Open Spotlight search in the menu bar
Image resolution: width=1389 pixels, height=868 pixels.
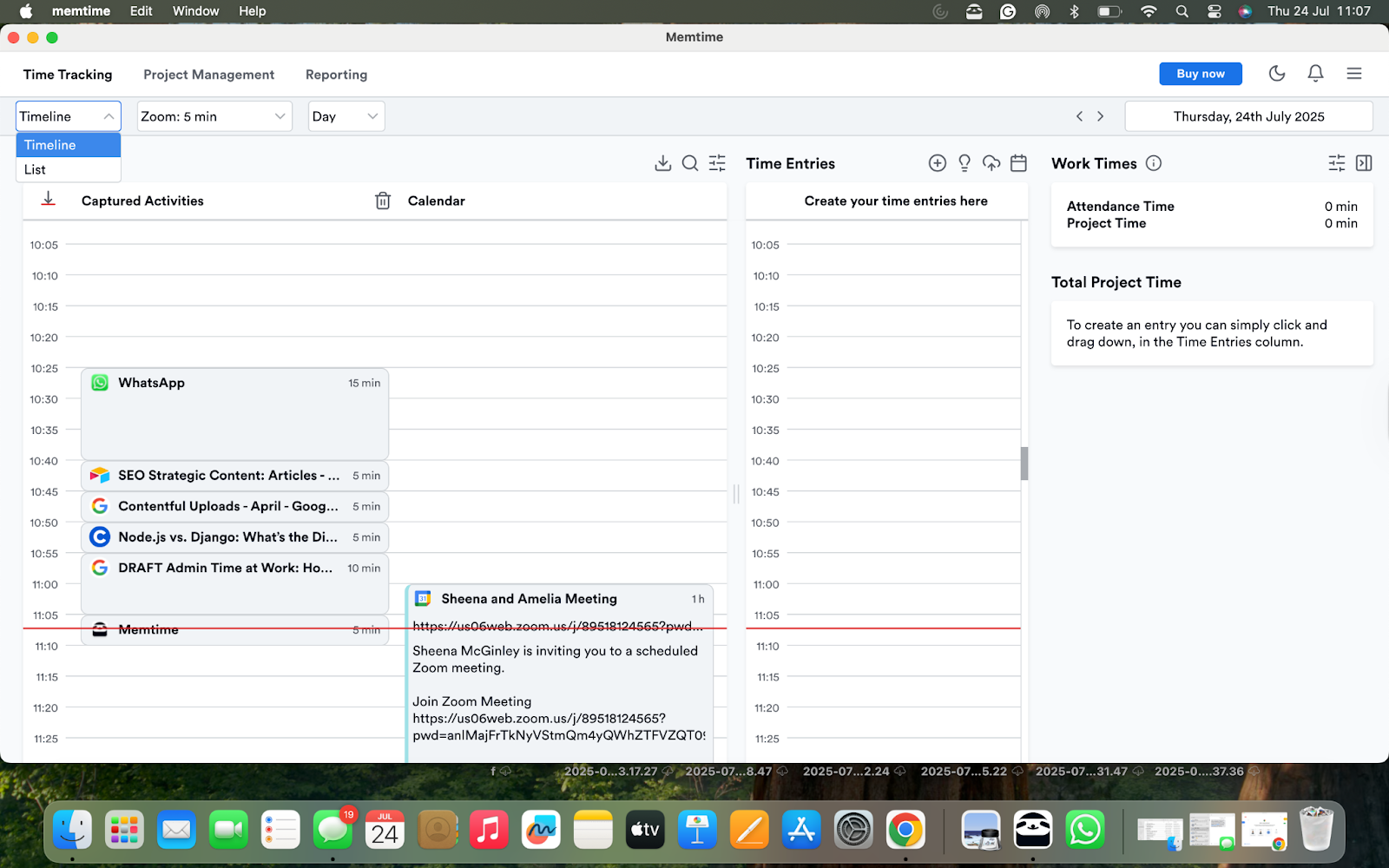pos(1182,11)
